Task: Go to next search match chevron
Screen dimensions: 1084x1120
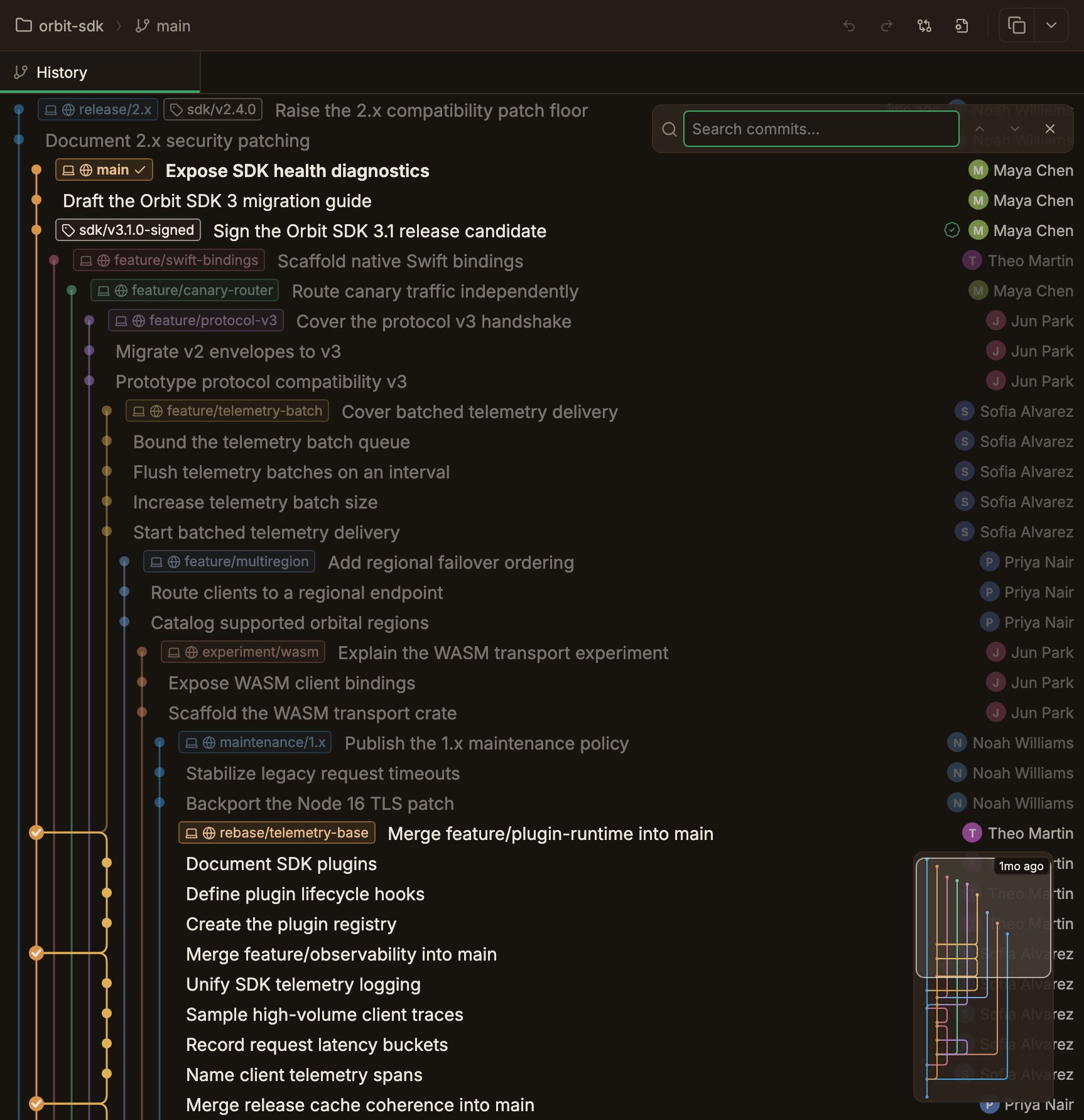Action: pyautogui.click(x=1015, y=129)
